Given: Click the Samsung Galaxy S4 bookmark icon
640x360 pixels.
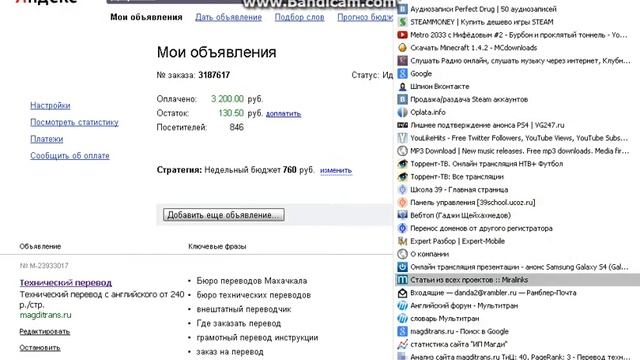Looking at the screenshot, I should pyautogui.click(x=402, y=267).
